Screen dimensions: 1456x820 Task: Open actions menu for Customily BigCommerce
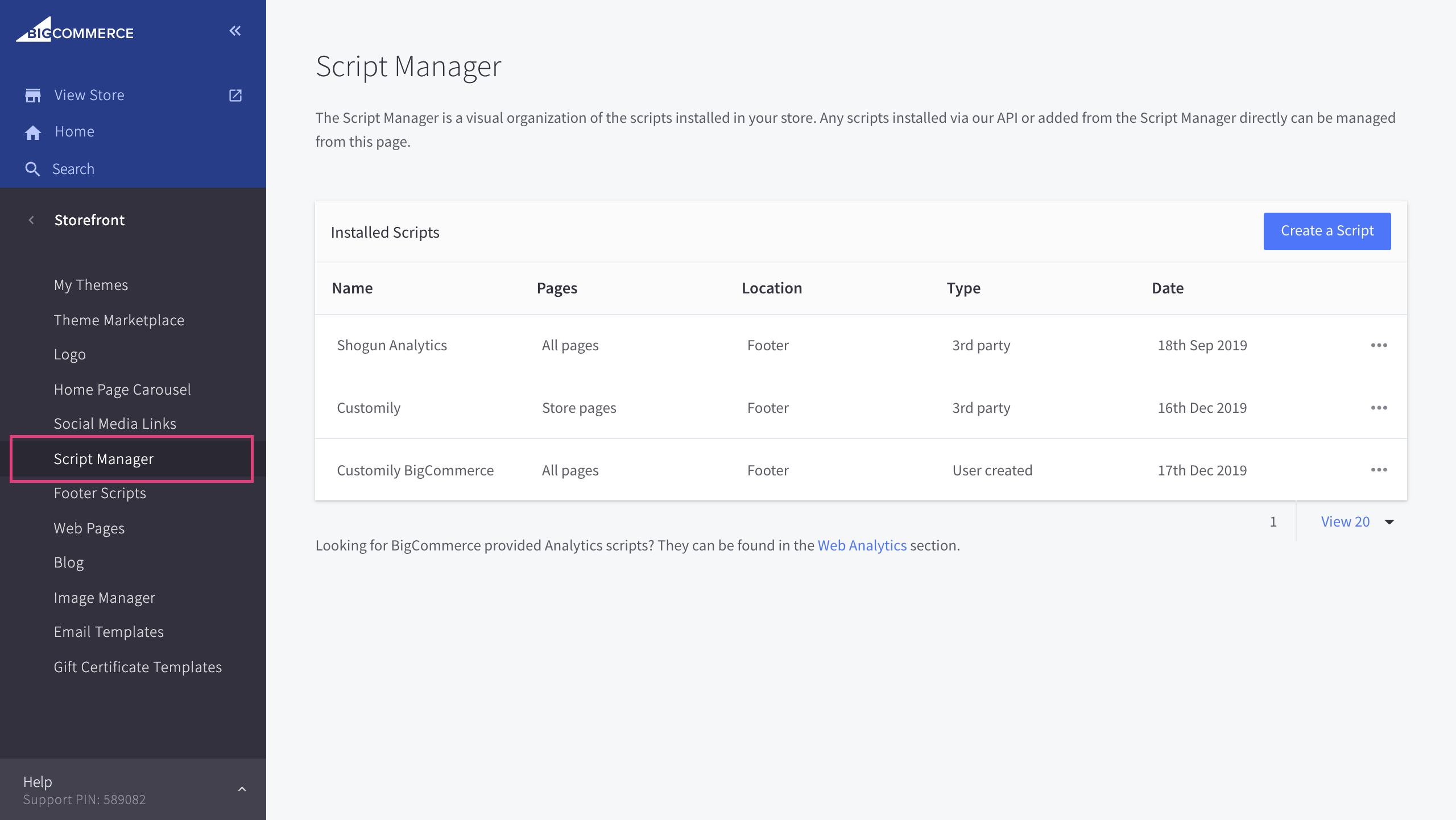coord(1379,470)
